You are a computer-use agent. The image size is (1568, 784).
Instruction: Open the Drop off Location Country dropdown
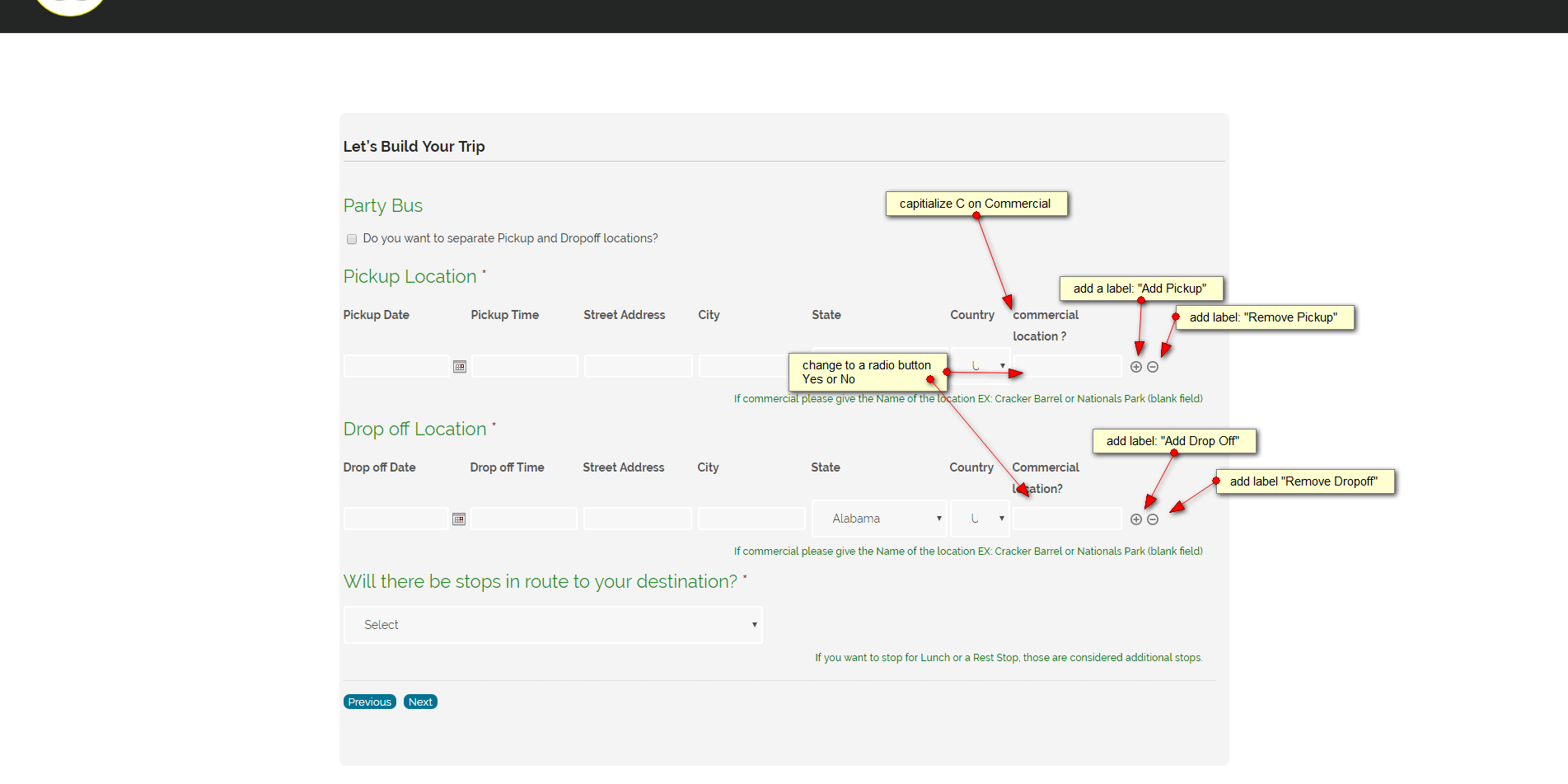point(980,519)
